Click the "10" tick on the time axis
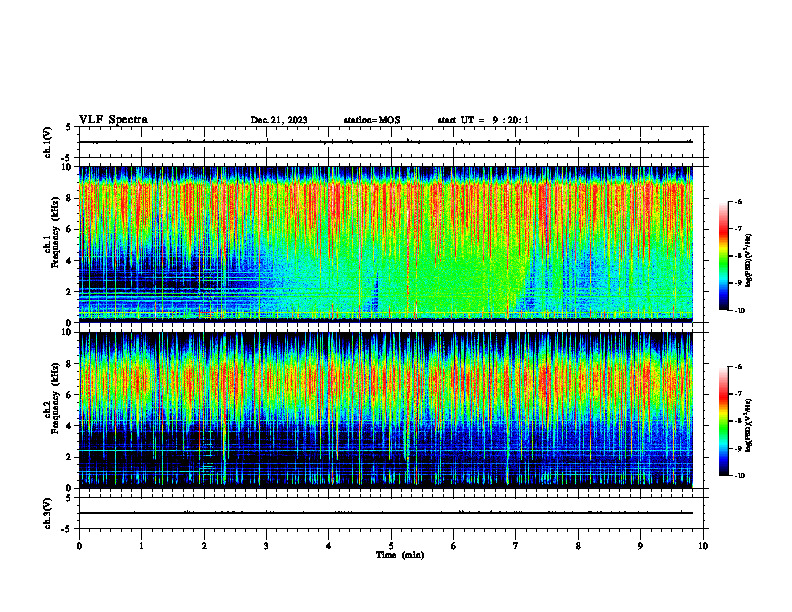This screenshot has width=792, height=612. click(703, 546)
